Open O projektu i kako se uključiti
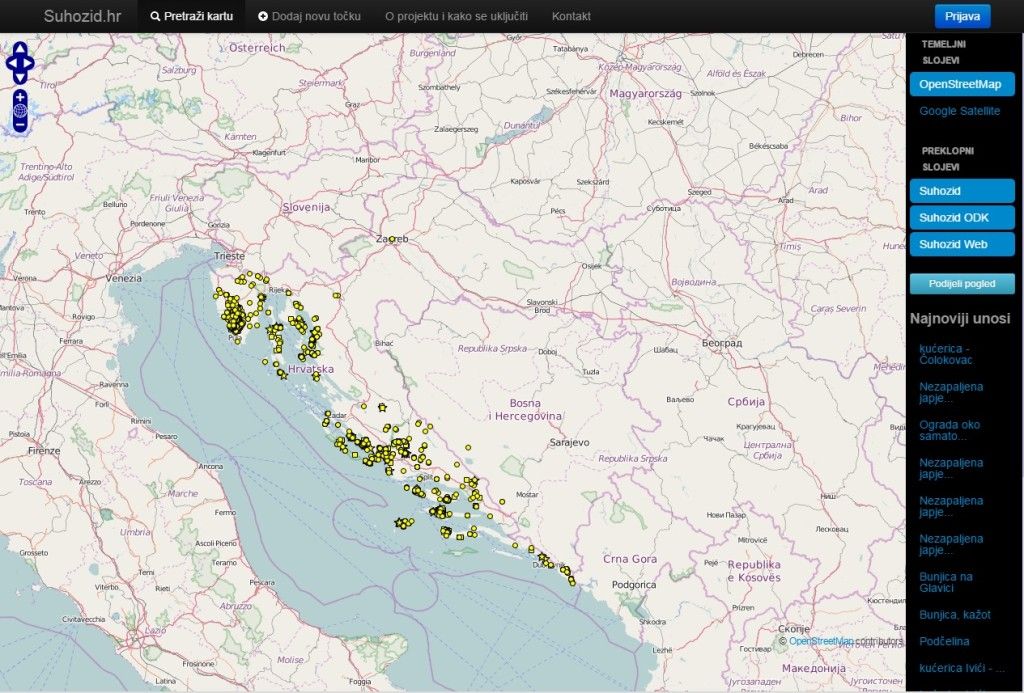 (456, 16)
